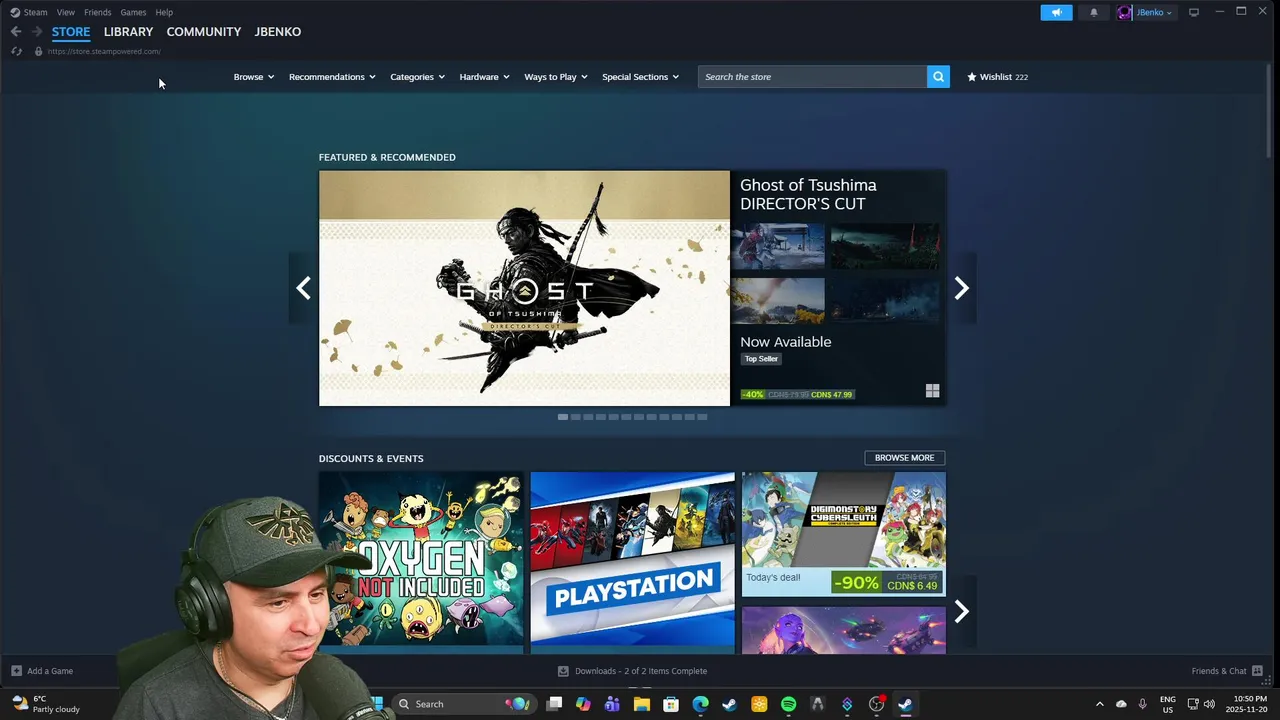This screenshot has width=1280, height=720.
Task: Click the Windows platform icon on Ghost of Tsushima
Action: pyautogui.click(x=932, y=391)
